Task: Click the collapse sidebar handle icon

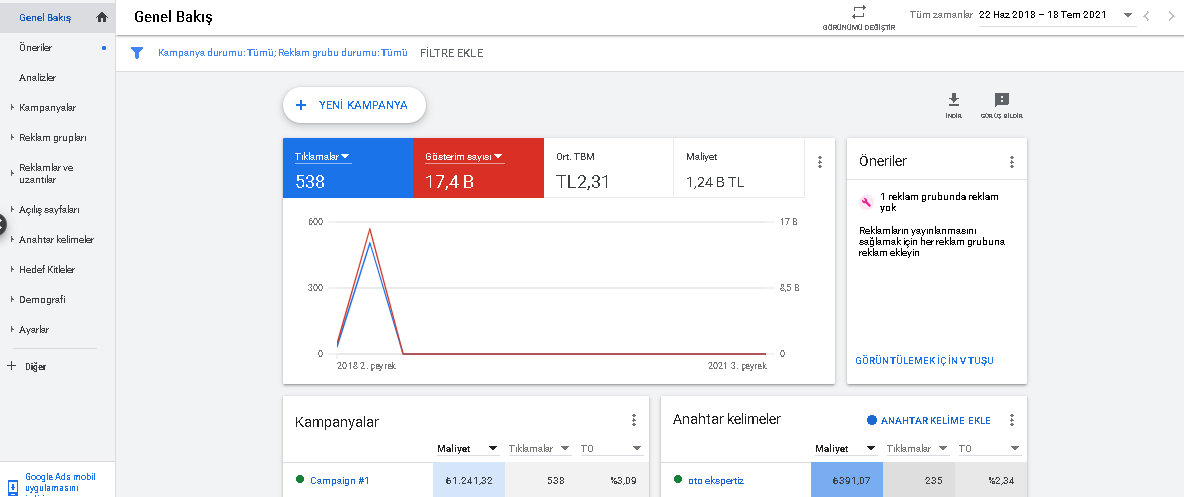Action: pos(2,224)
